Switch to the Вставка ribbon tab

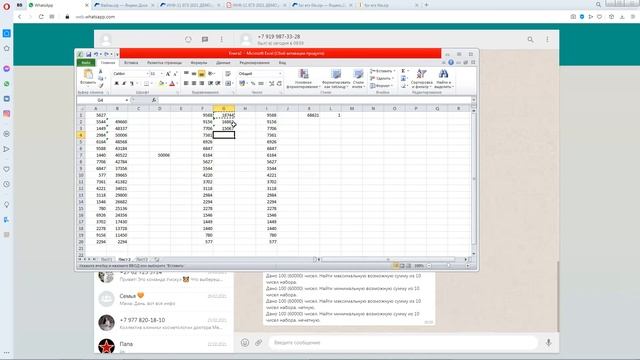[131, 63]
